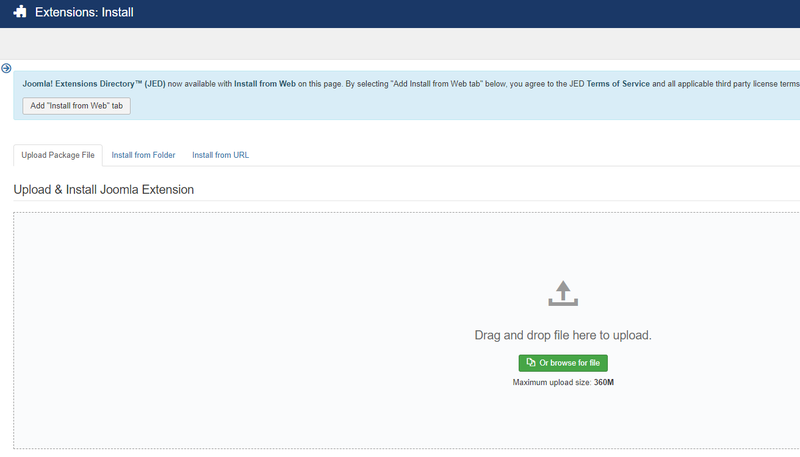This screenshot has height=457, width=800.
Task: Click Upload & Install Joomla Extension heading
Action: coord(104,190)
